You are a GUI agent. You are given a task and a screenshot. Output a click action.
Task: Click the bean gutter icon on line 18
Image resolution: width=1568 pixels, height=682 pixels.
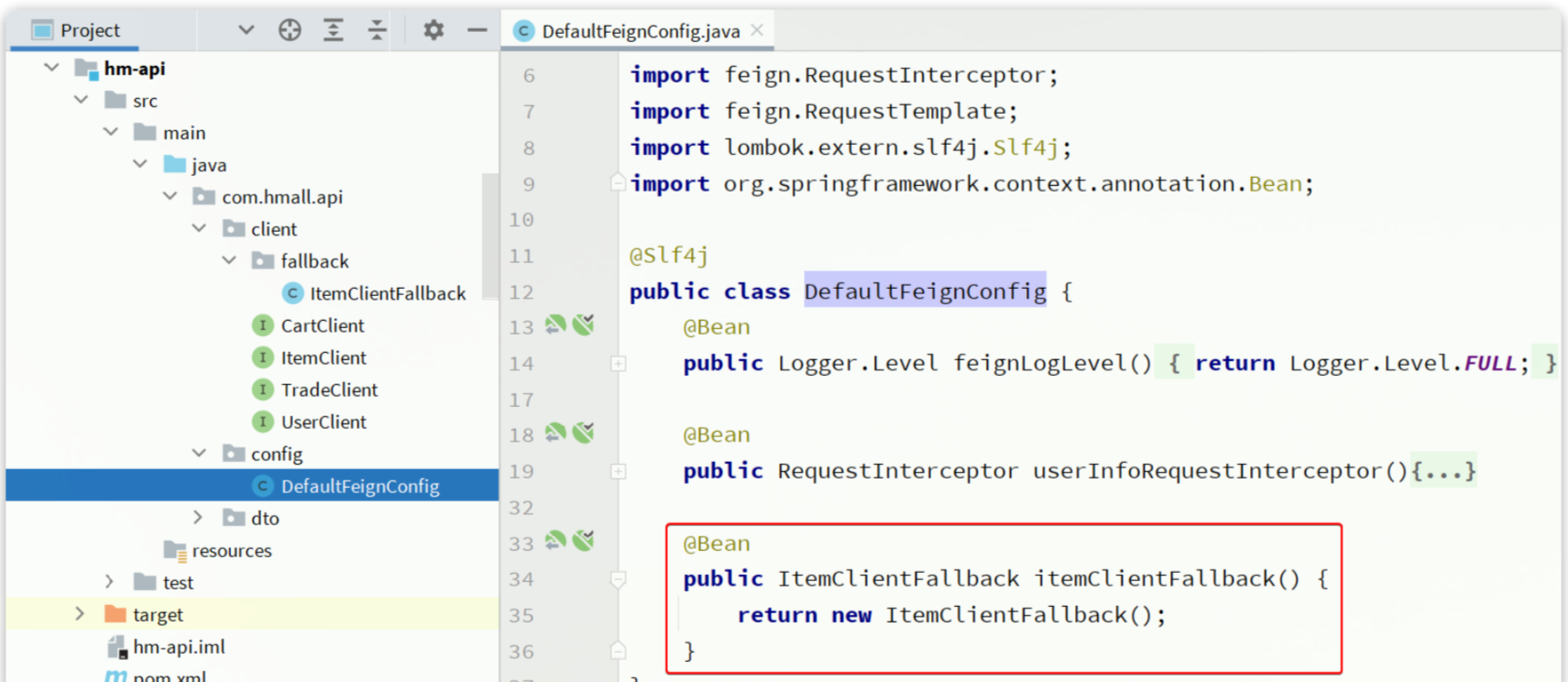coord(555,433)
